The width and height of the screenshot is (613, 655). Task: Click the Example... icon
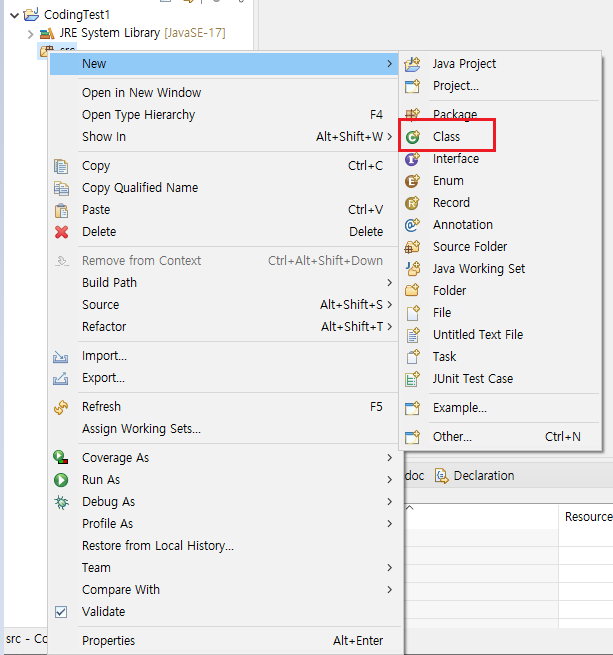pos(412,408)
